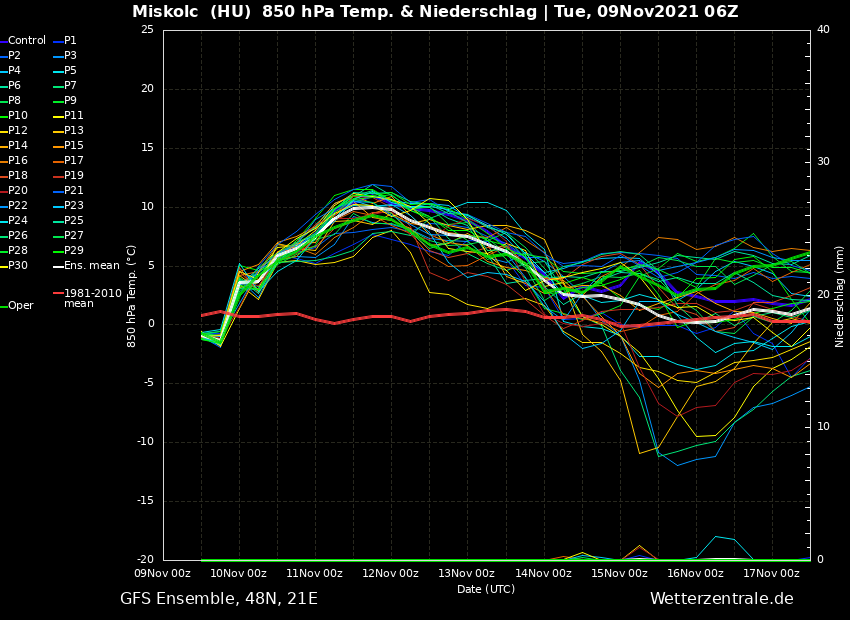
Task: Click the P10 legend entry
Action: [x=18, y=116]
